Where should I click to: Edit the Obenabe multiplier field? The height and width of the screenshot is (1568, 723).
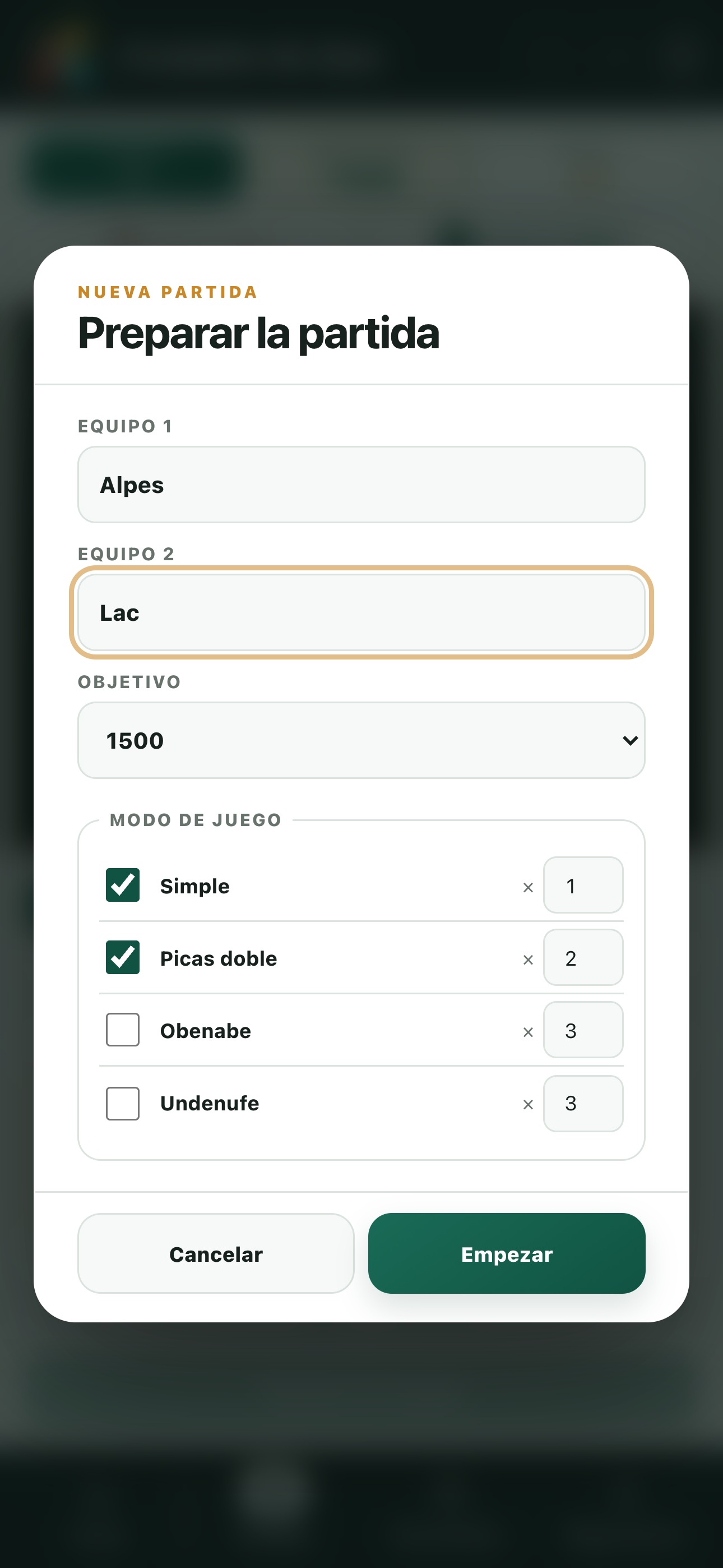583,1030
